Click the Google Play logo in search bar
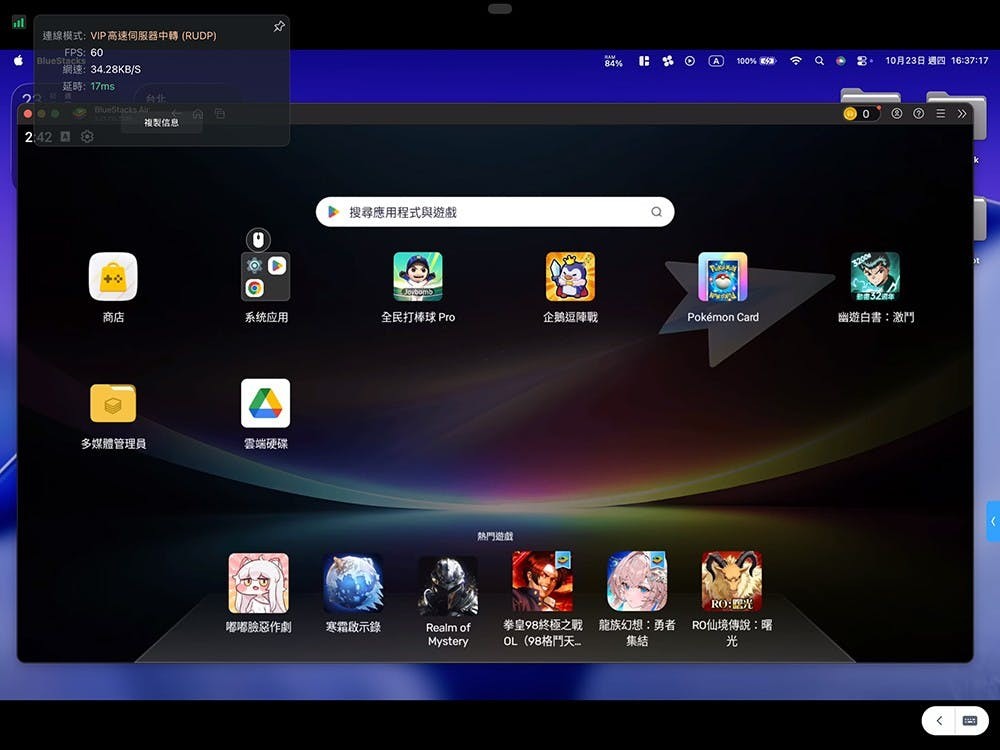Viewport: 1000px width, 750px height. (333, 212)
